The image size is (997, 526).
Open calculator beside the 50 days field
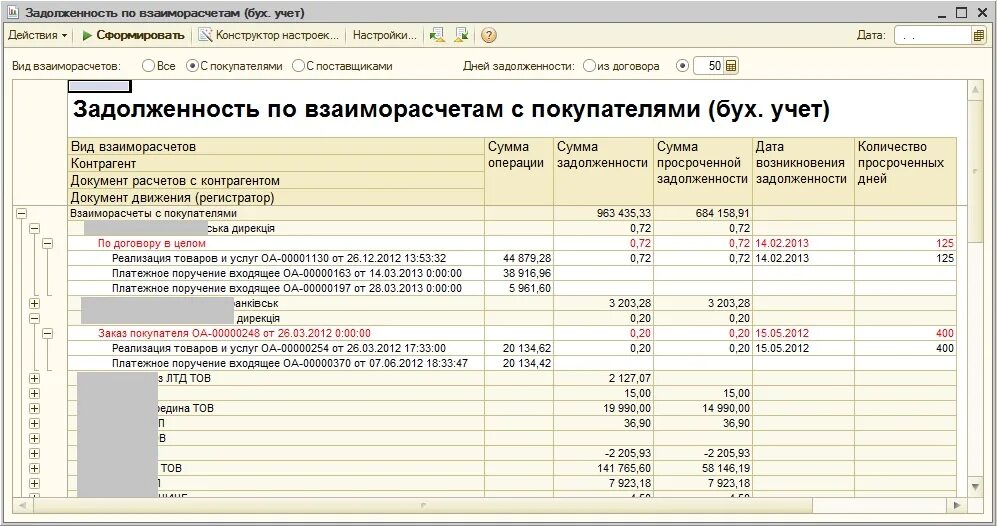pos(731,66)
